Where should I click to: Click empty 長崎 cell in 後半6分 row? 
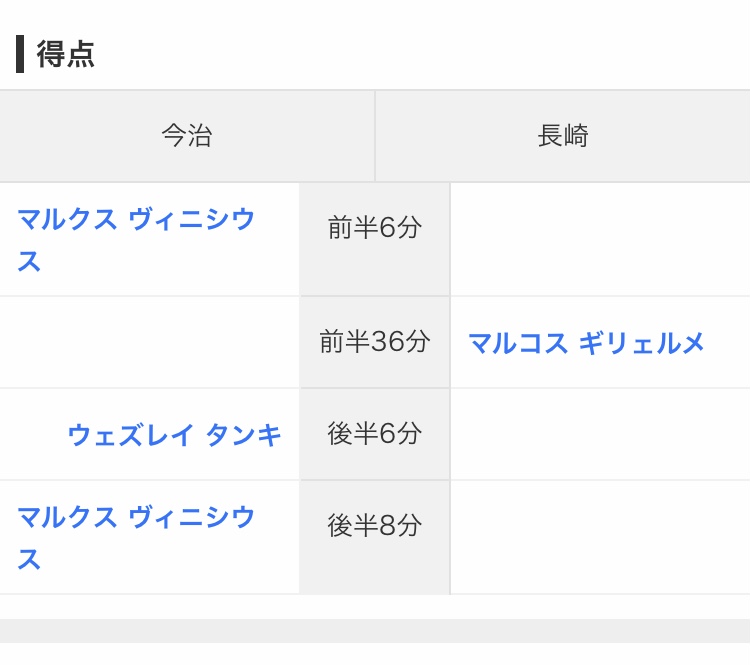click(x=600, y=434)
